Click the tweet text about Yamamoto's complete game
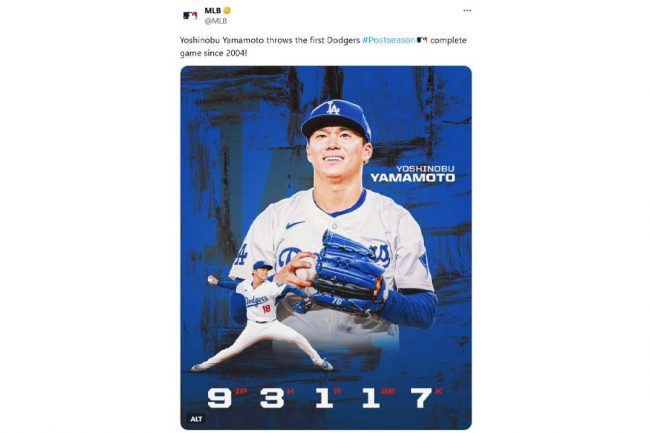 323,46
